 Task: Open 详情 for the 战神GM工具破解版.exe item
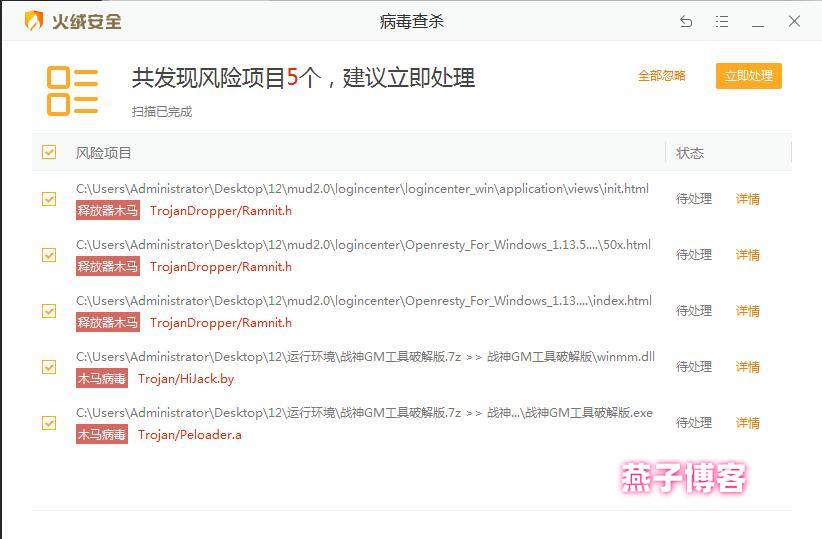pos(748,423)
